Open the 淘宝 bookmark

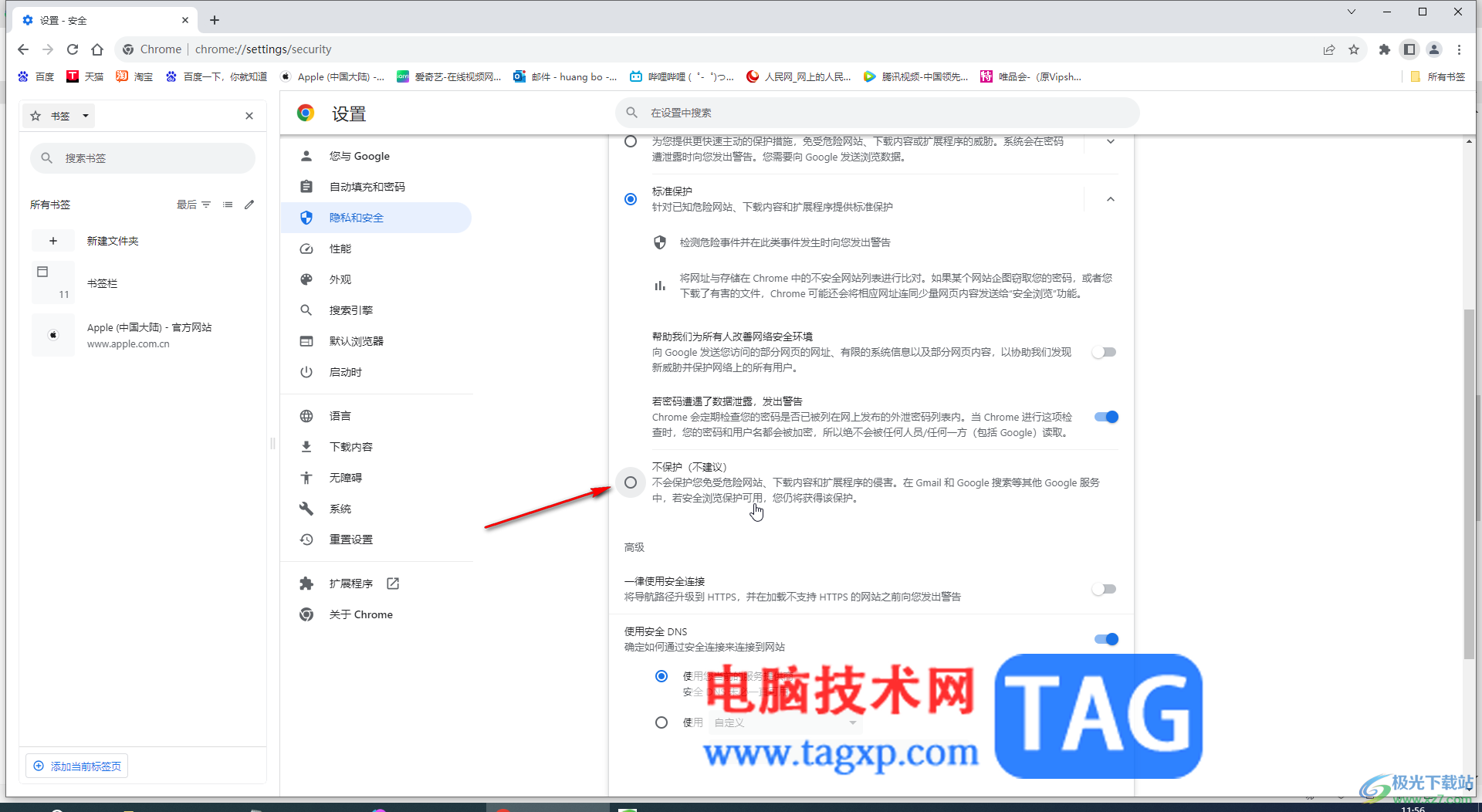134,76
